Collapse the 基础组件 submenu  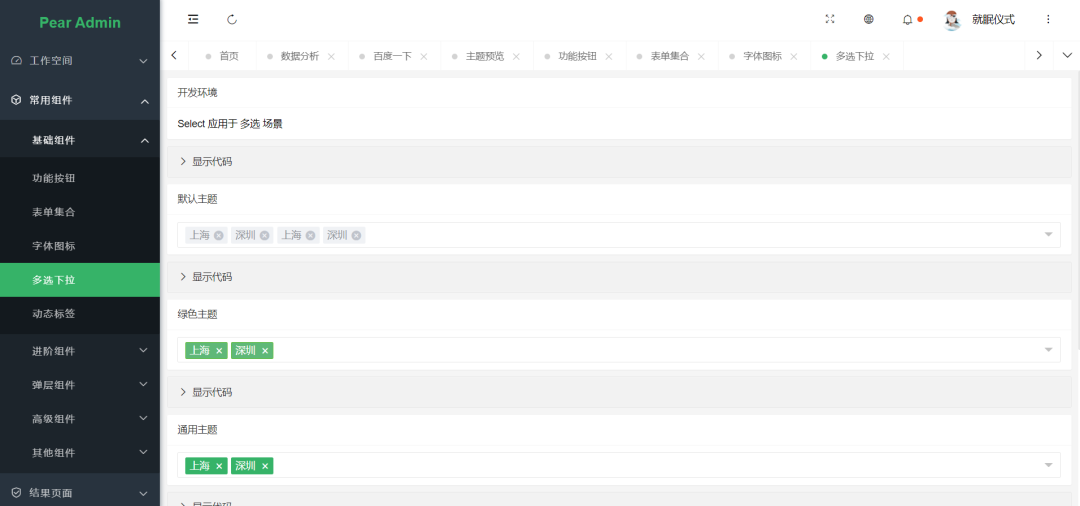[80, 140]
